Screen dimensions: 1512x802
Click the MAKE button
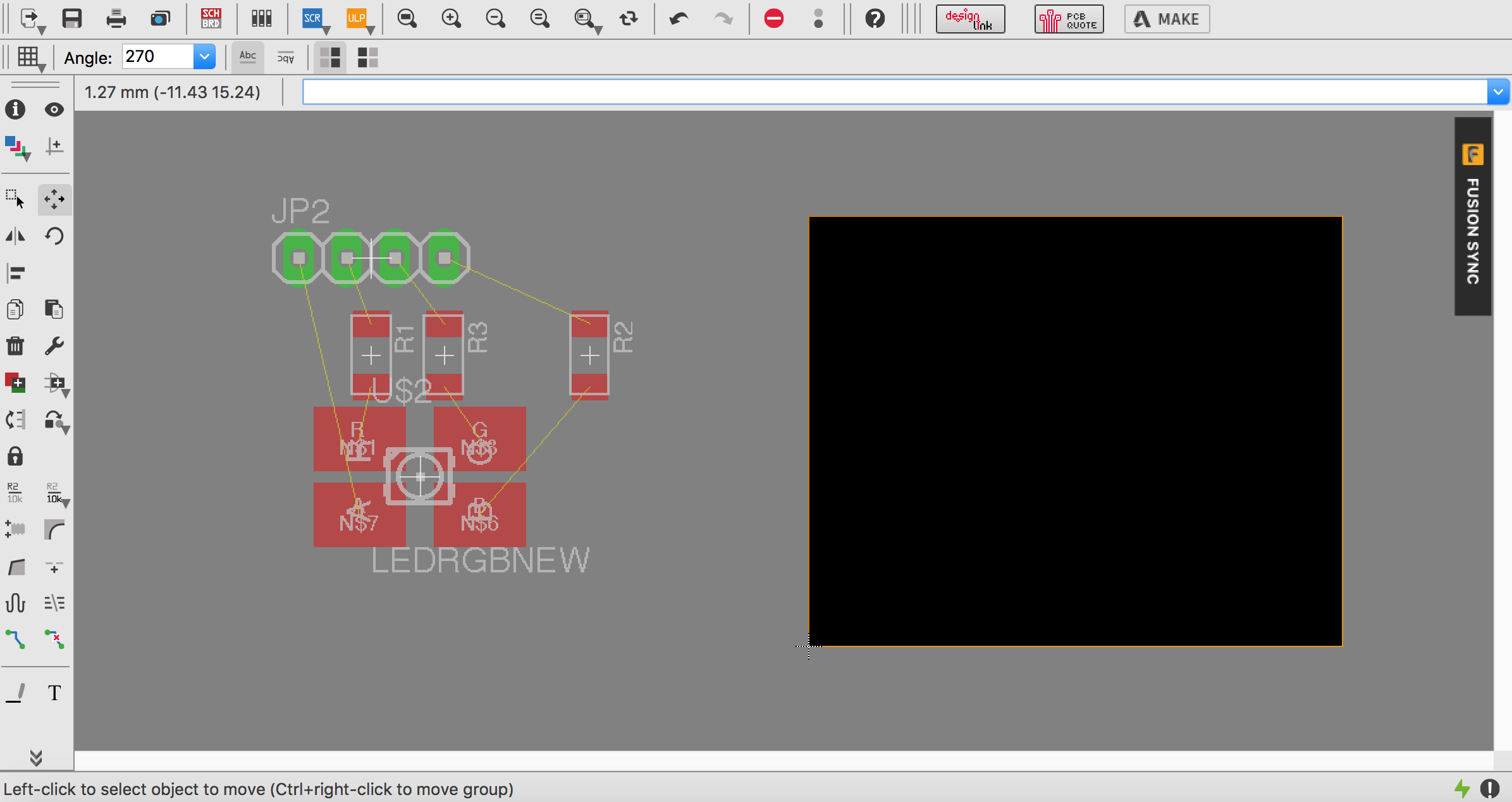pyautogui.click(x=1167, y=19)
